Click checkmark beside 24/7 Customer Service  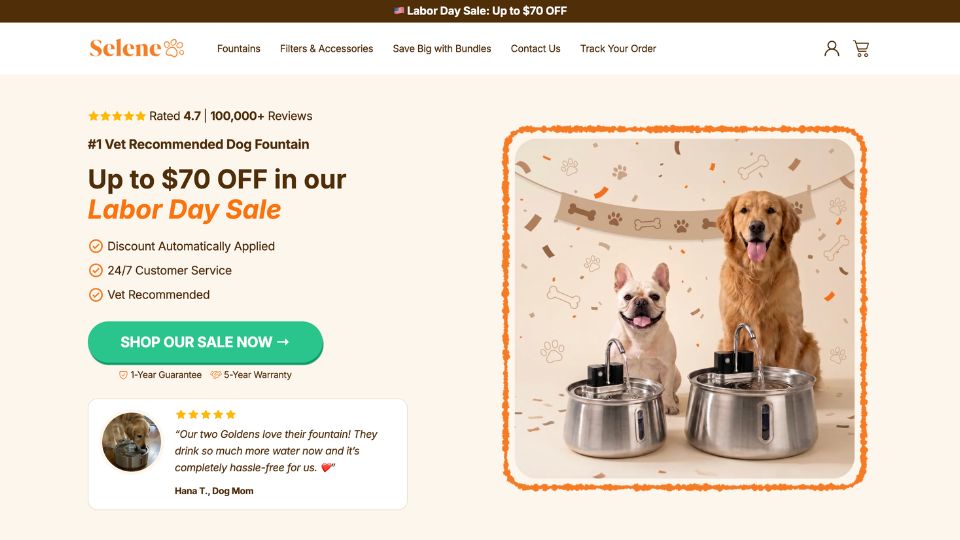click(96, 270)
